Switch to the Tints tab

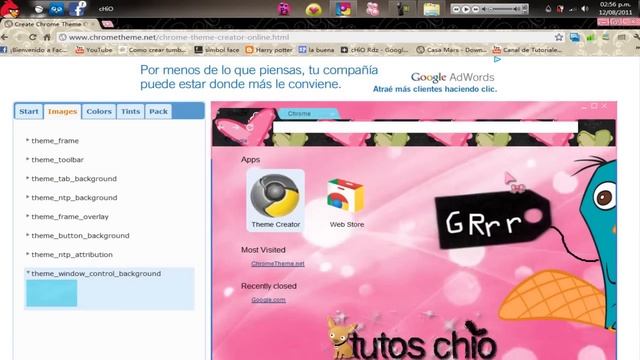(131, 111)
